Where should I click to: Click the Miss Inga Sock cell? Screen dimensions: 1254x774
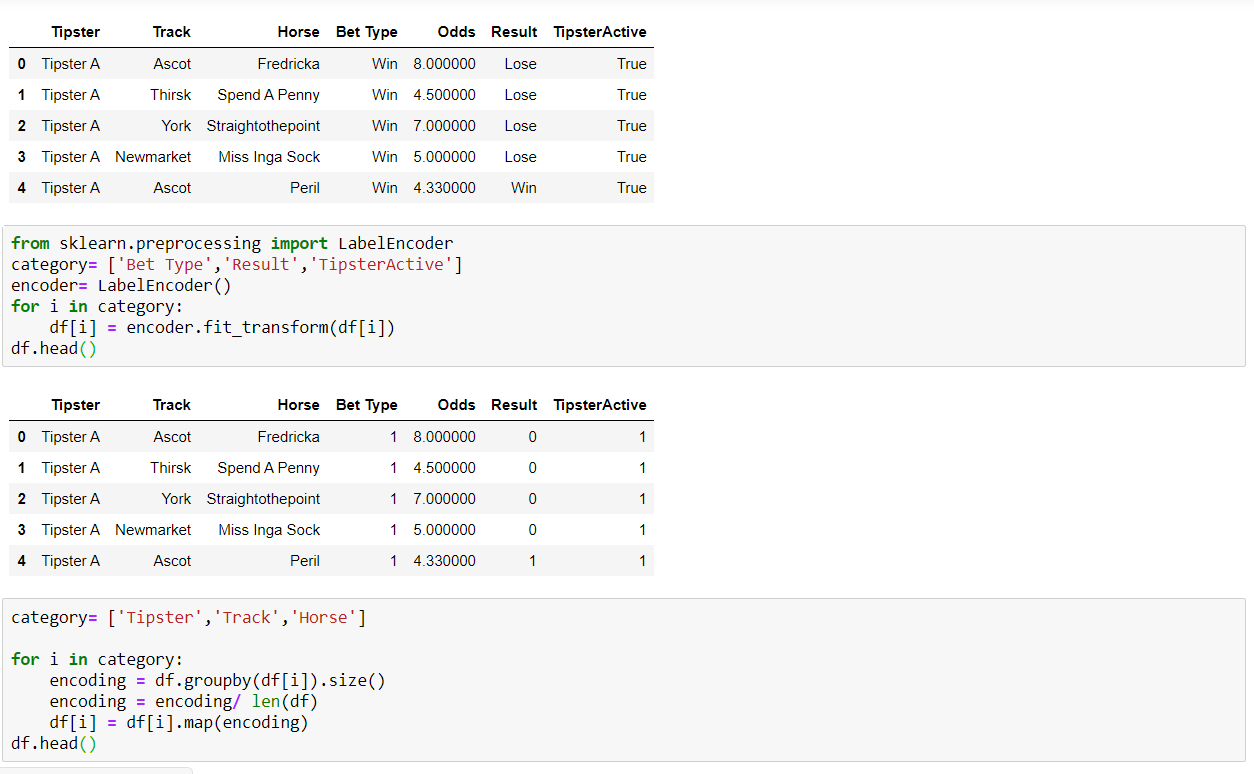pos(269,156)
